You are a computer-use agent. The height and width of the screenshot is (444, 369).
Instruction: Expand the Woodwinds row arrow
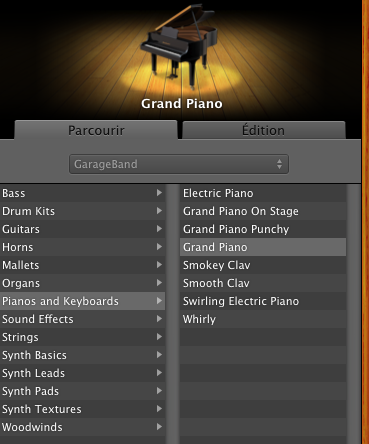click(159, 427)
